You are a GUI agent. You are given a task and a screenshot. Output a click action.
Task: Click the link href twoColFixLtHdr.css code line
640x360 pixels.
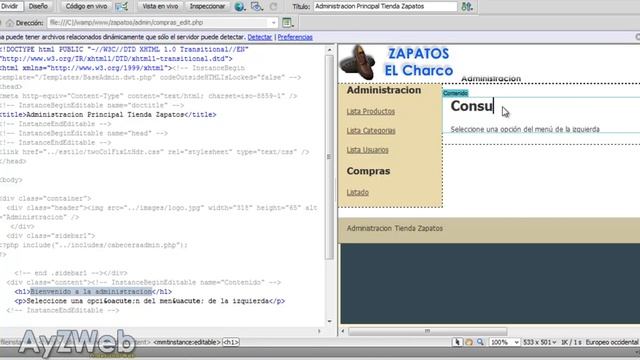(x=154, y=152)
